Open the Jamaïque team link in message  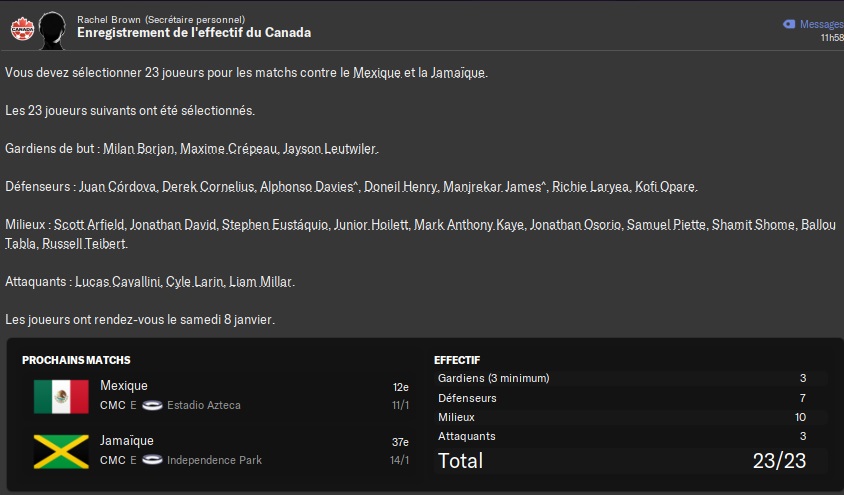pyautogui.click(x=458, y=73)
